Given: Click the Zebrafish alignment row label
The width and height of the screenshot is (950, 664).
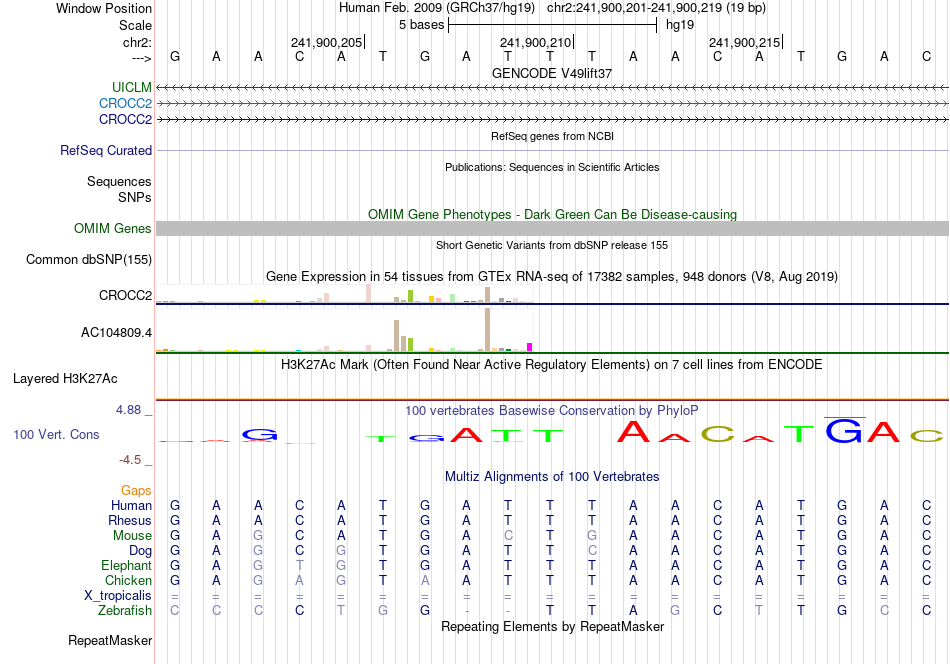Looking at the screenshot, I should (125, 610).
